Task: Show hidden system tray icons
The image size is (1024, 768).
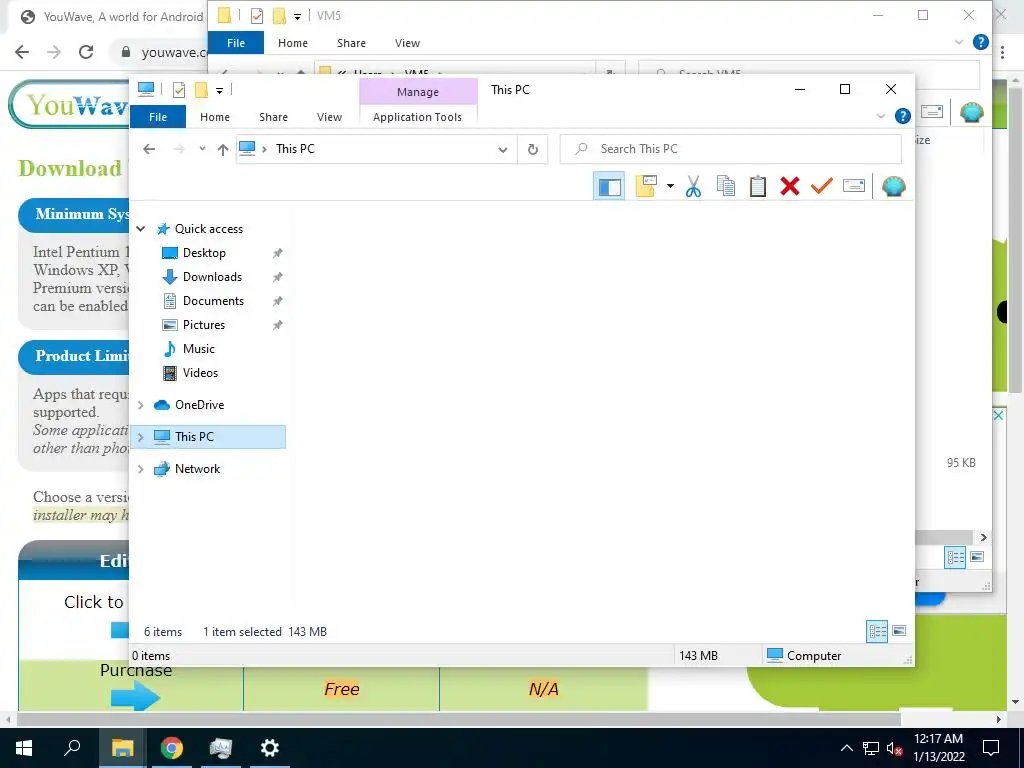Action: click(x=846, y=748)
